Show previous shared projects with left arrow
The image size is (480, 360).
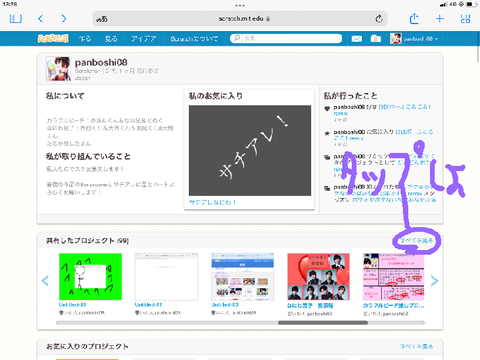tap(45, 281)
